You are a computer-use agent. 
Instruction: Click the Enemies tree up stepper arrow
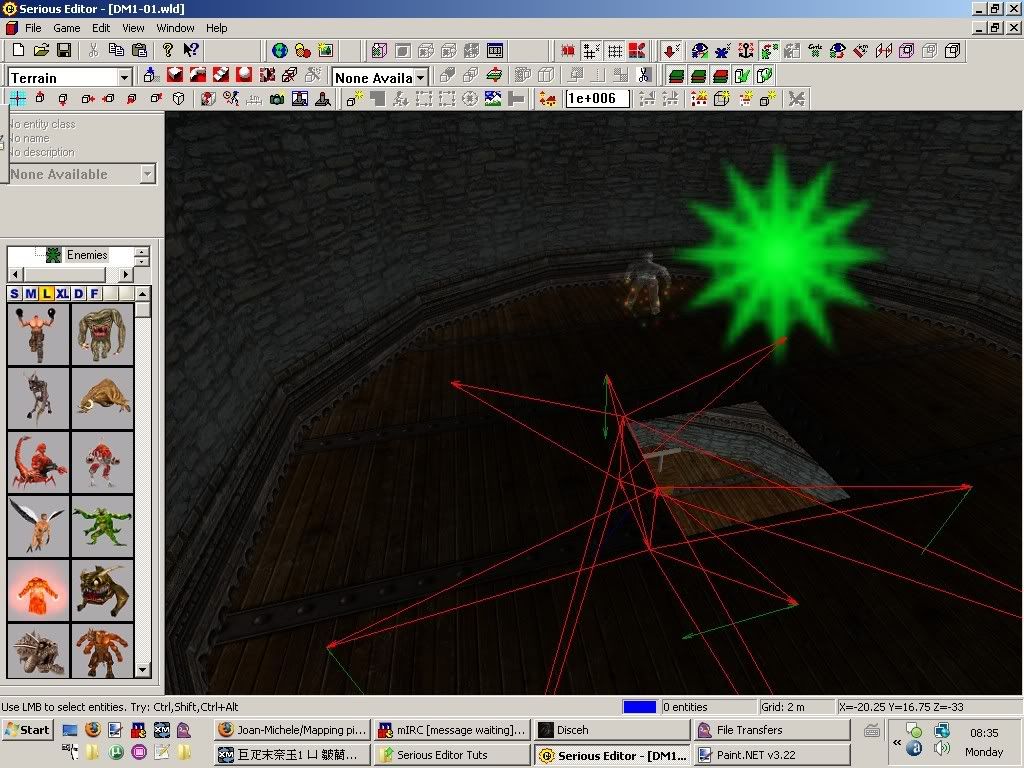coord(142,251)
